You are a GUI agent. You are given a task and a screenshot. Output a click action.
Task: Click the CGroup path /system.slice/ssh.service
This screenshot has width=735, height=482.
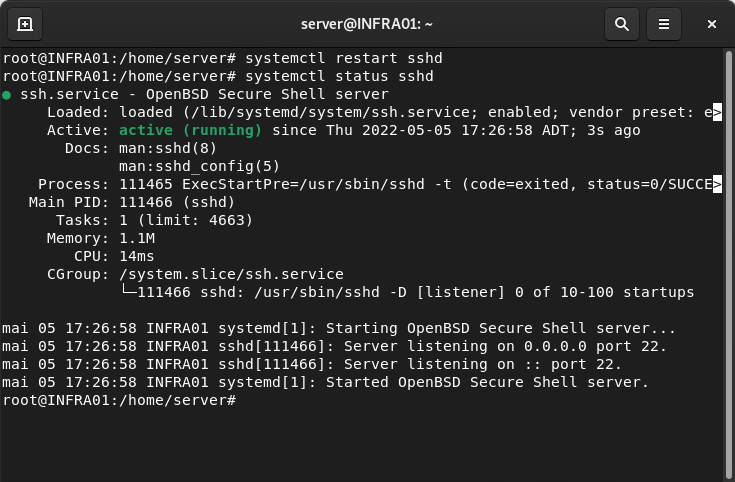tap(231, 274)
